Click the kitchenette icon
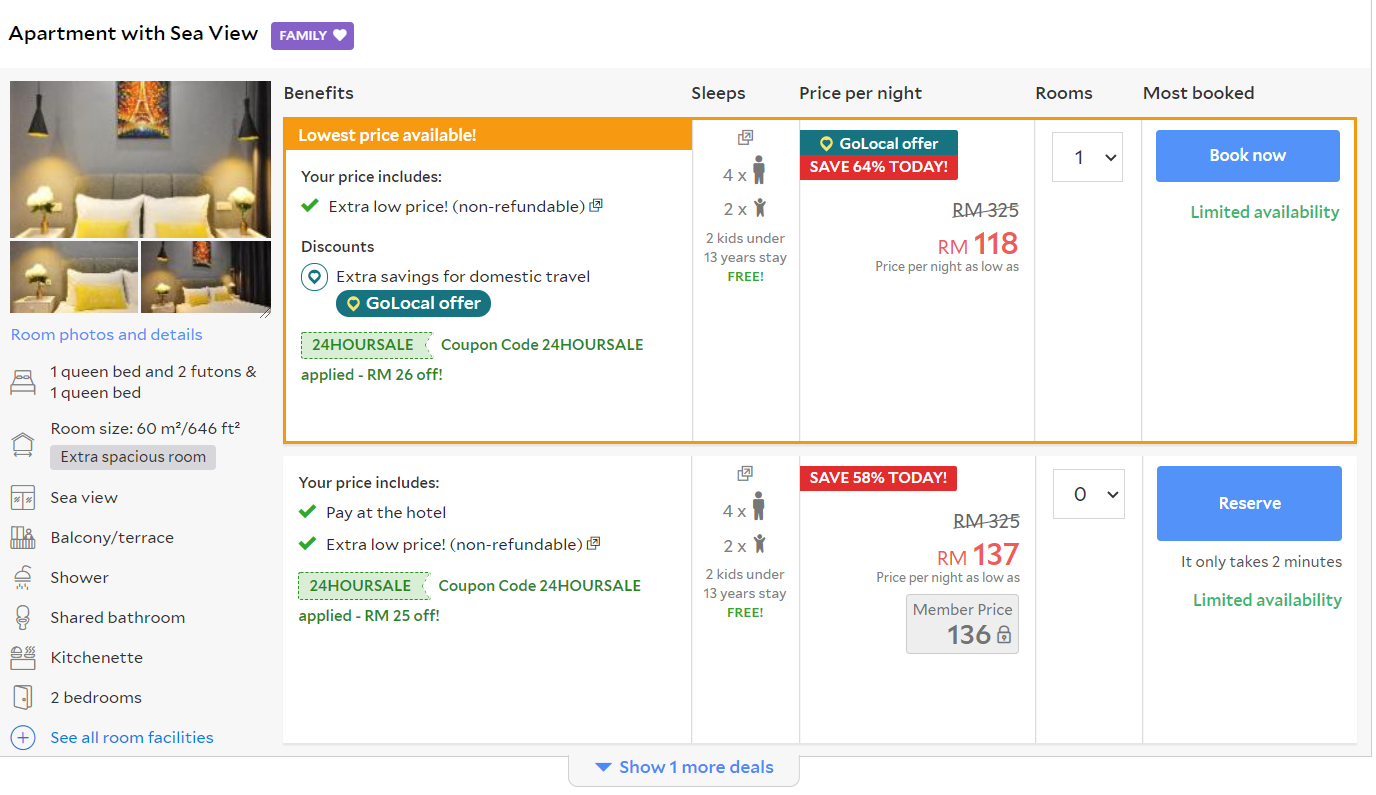1376x795 pixels. coord(23,658)
